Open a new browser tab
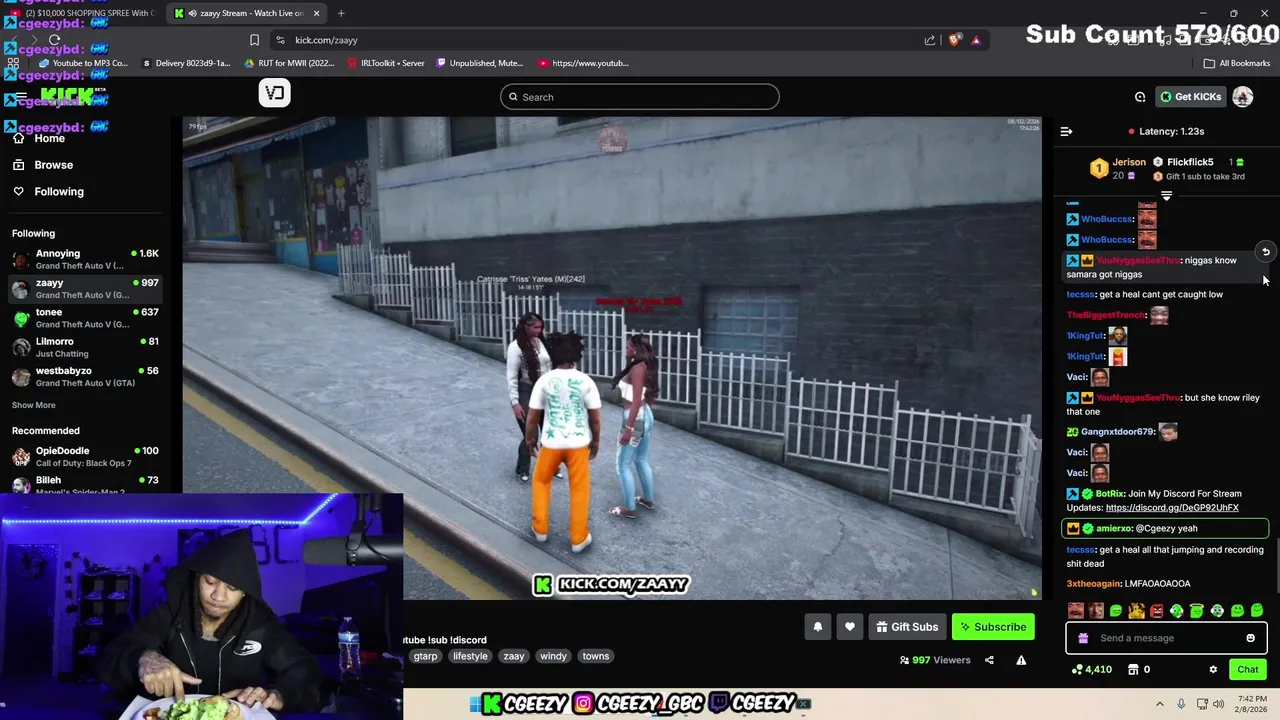1280x720 pixels. pyautogui.click(x=341, y=13)
